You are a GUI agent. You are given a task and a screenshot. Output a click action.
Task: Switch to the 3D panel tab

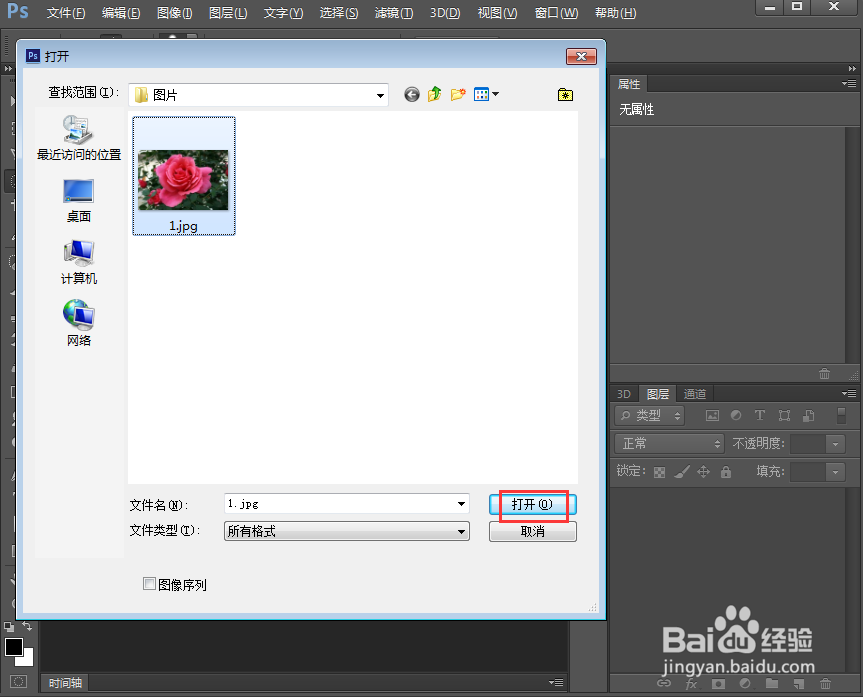(624, 394)
